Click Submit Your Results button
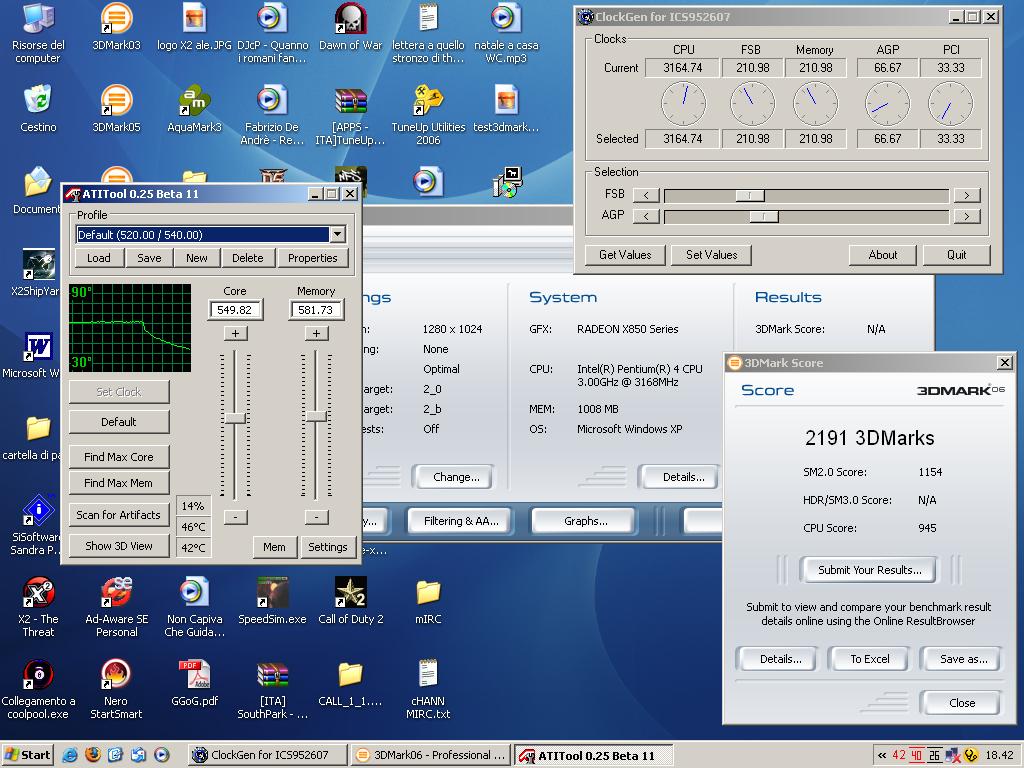The height and width of the screenshot is (768, 1024). click(869, 569)
